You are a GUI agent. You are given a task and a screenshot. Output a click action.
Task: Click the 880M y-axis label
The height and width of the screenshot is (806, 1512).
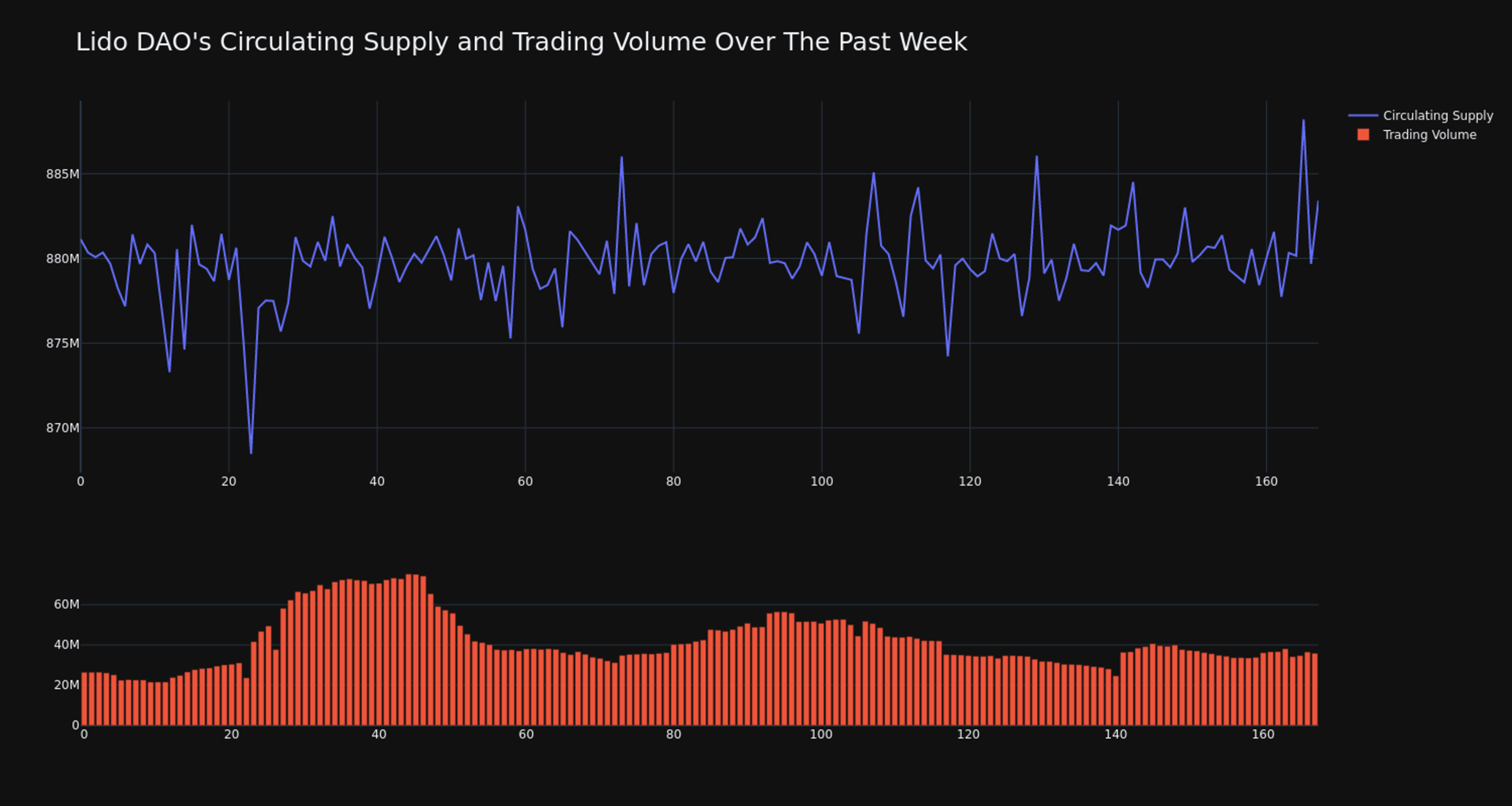tap(62, 259)
